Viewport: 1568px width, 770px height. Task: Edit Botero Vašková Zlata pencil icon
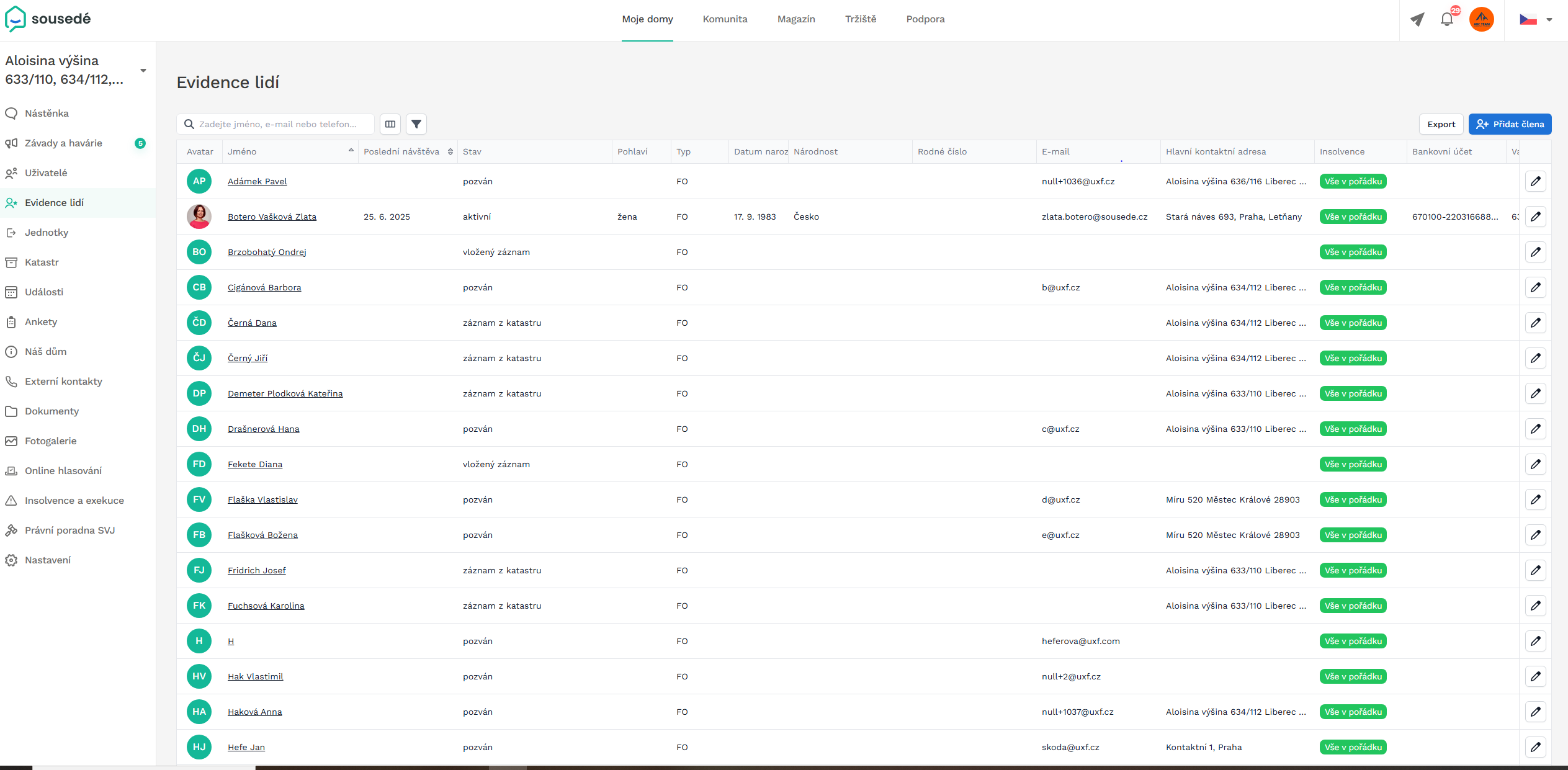coord(1535,217)
